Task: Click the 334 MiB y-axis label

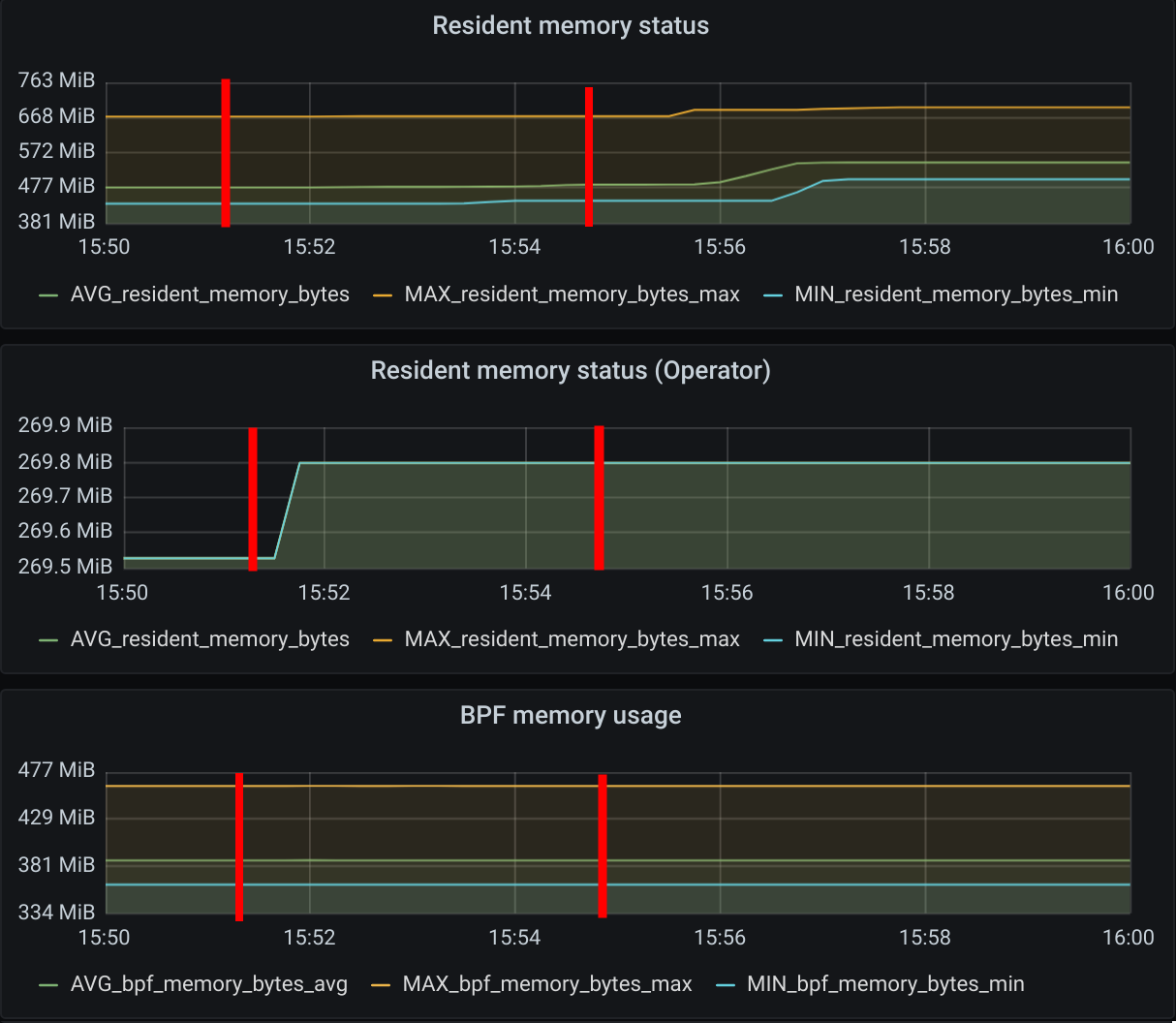Action: [57, 913]
